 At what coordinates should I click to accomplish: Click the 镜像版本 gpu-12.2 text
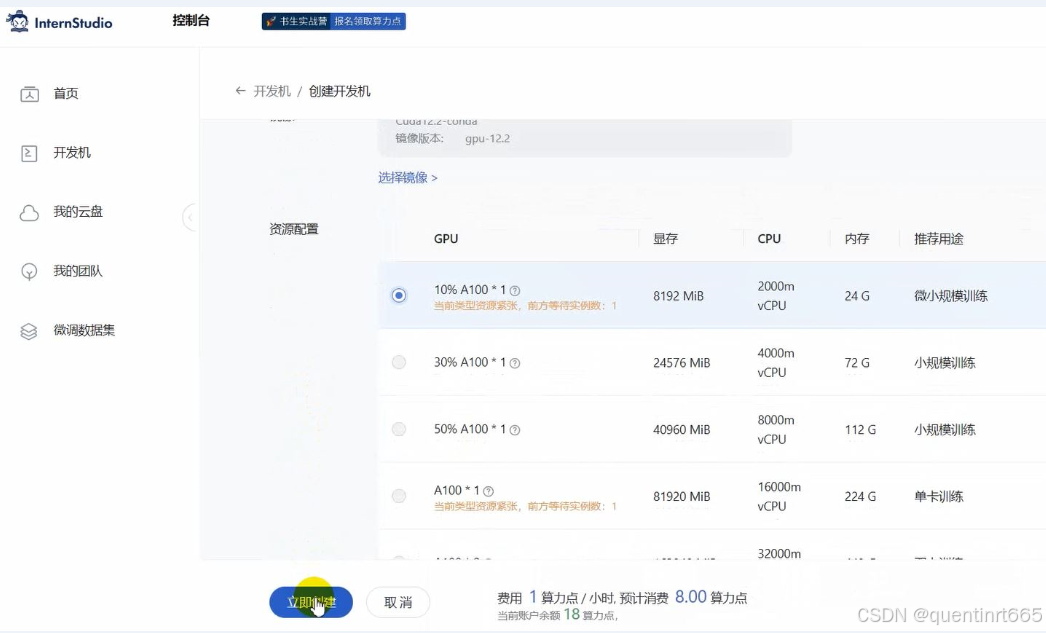point(452,139)
